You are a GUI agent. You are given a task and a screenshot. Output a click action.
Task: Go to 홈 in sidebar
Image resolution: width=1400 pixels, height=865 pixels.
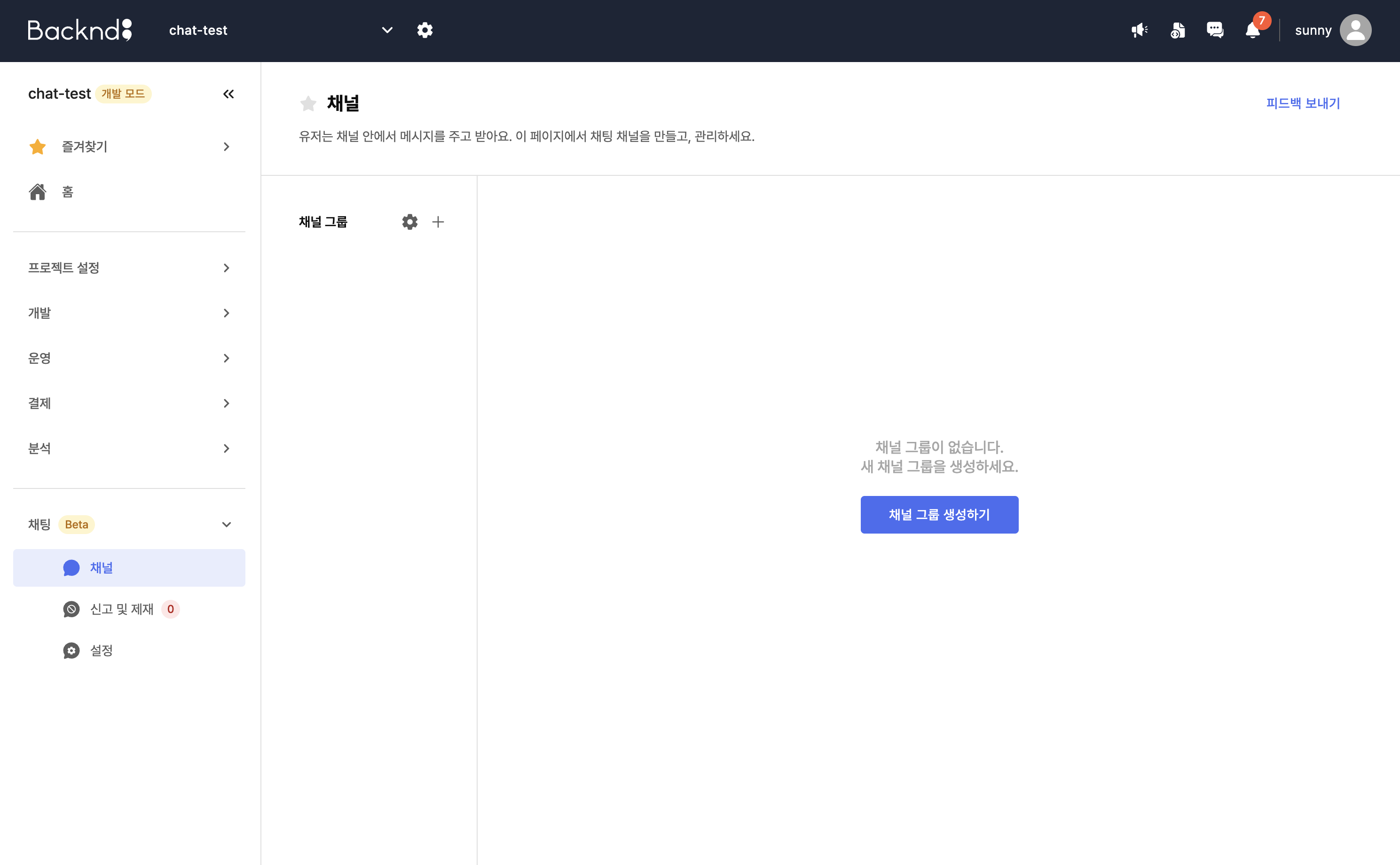tap(68, 192)
